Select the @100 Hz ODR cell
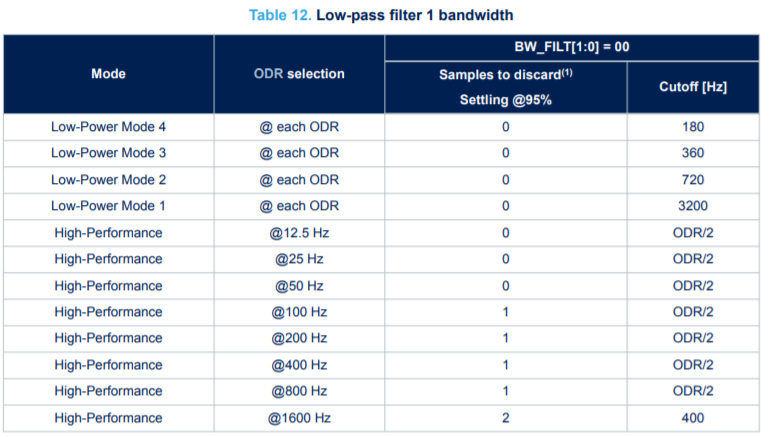This screenshot has width=769, height=437. click(299, 312)
